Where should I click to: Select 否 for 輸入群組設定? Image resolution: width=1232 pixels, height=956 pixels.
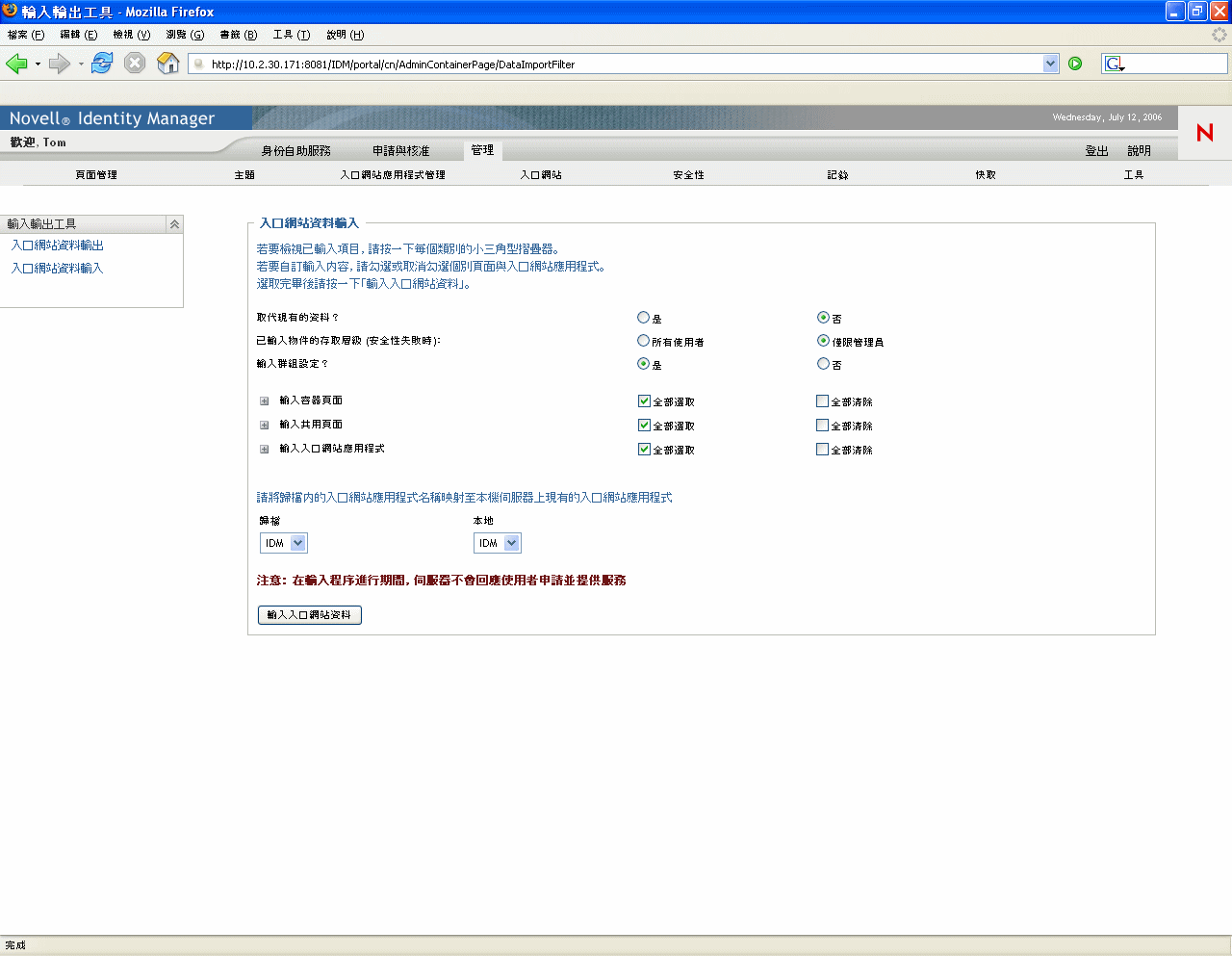pyautogui.click(x=823, y=364)
